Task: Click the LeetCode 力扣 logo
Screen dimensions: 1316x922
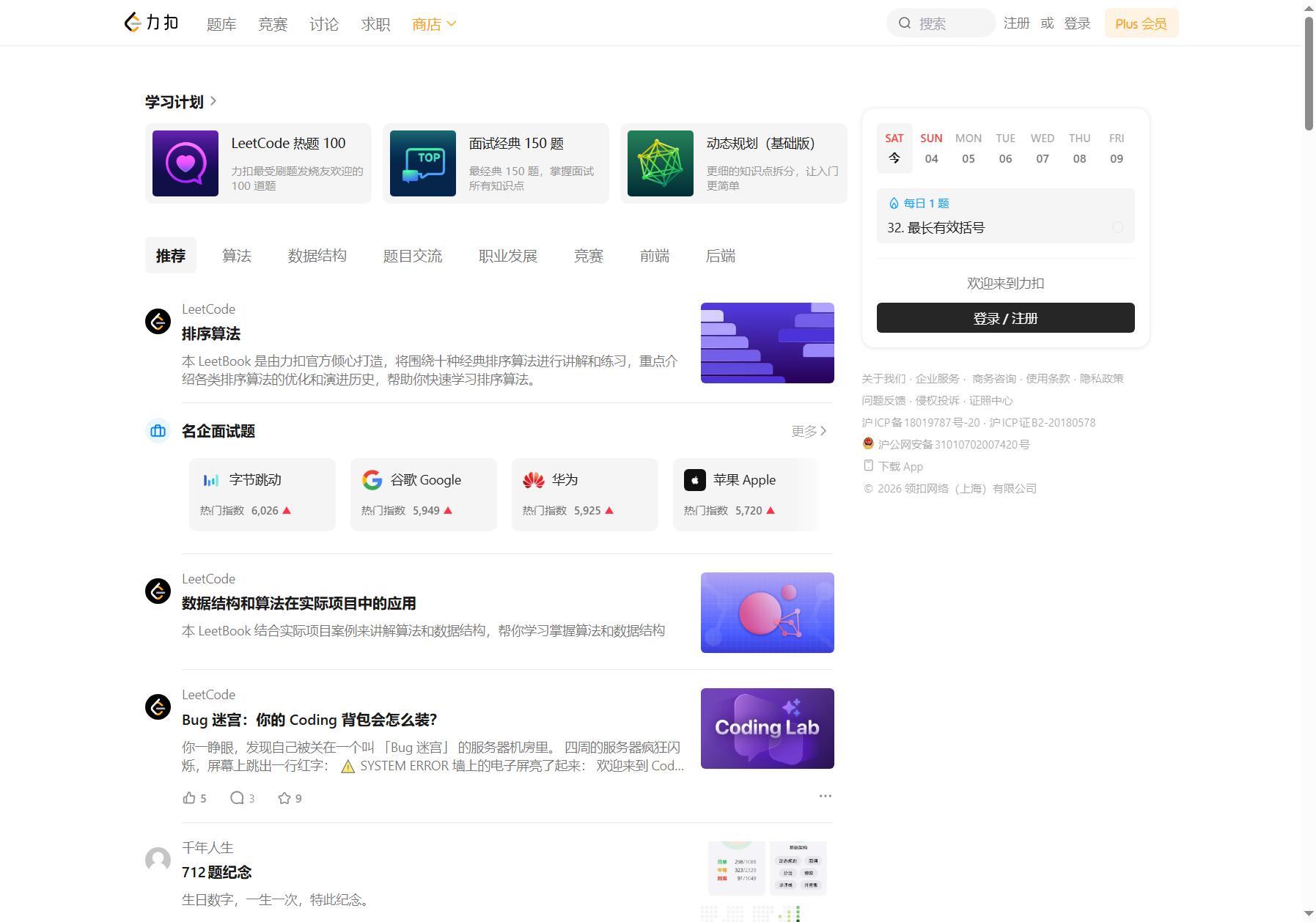Action: [151, 23]
